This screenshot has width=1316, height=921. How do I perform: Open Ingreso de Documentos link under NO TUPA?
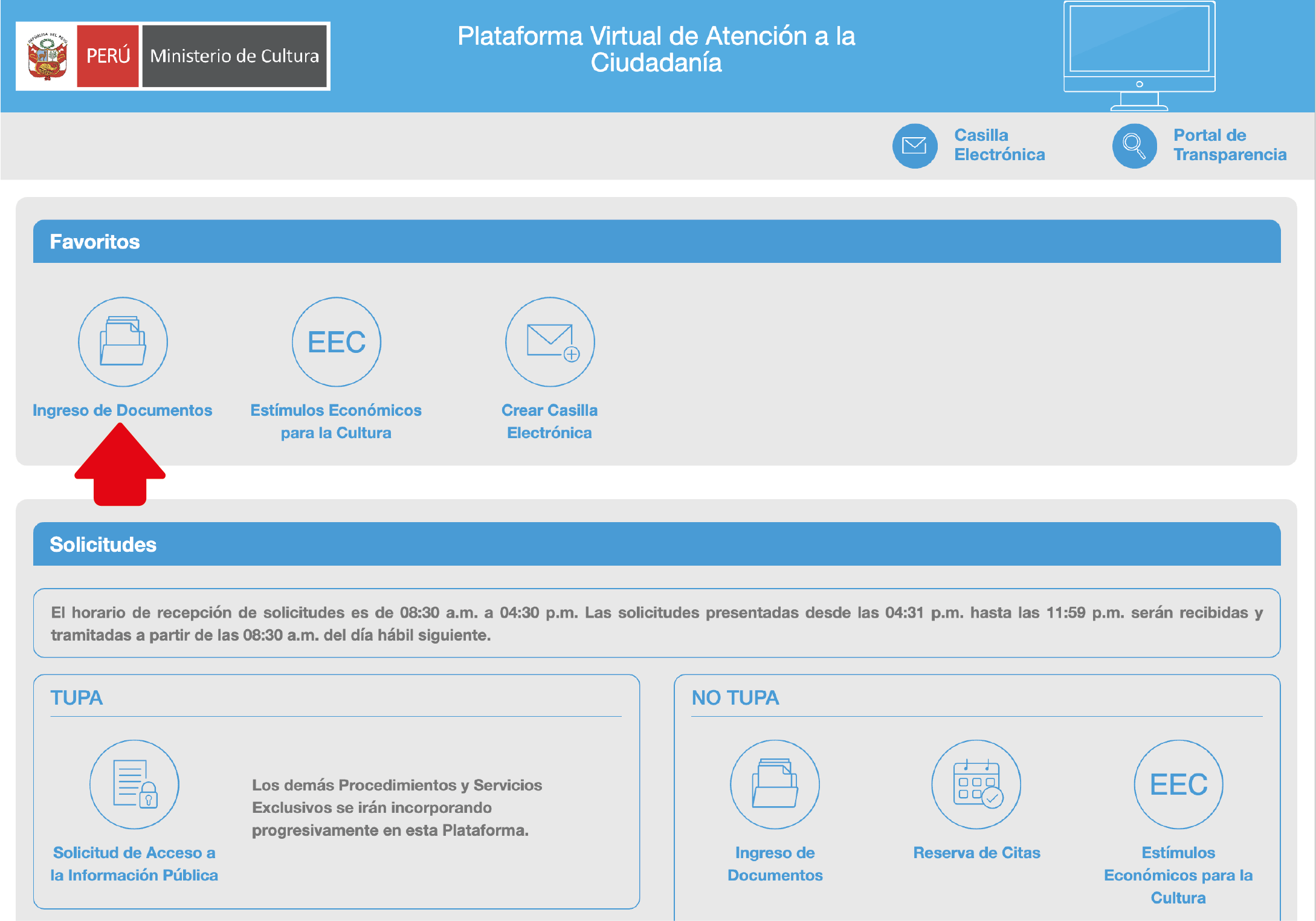[775, 864]
